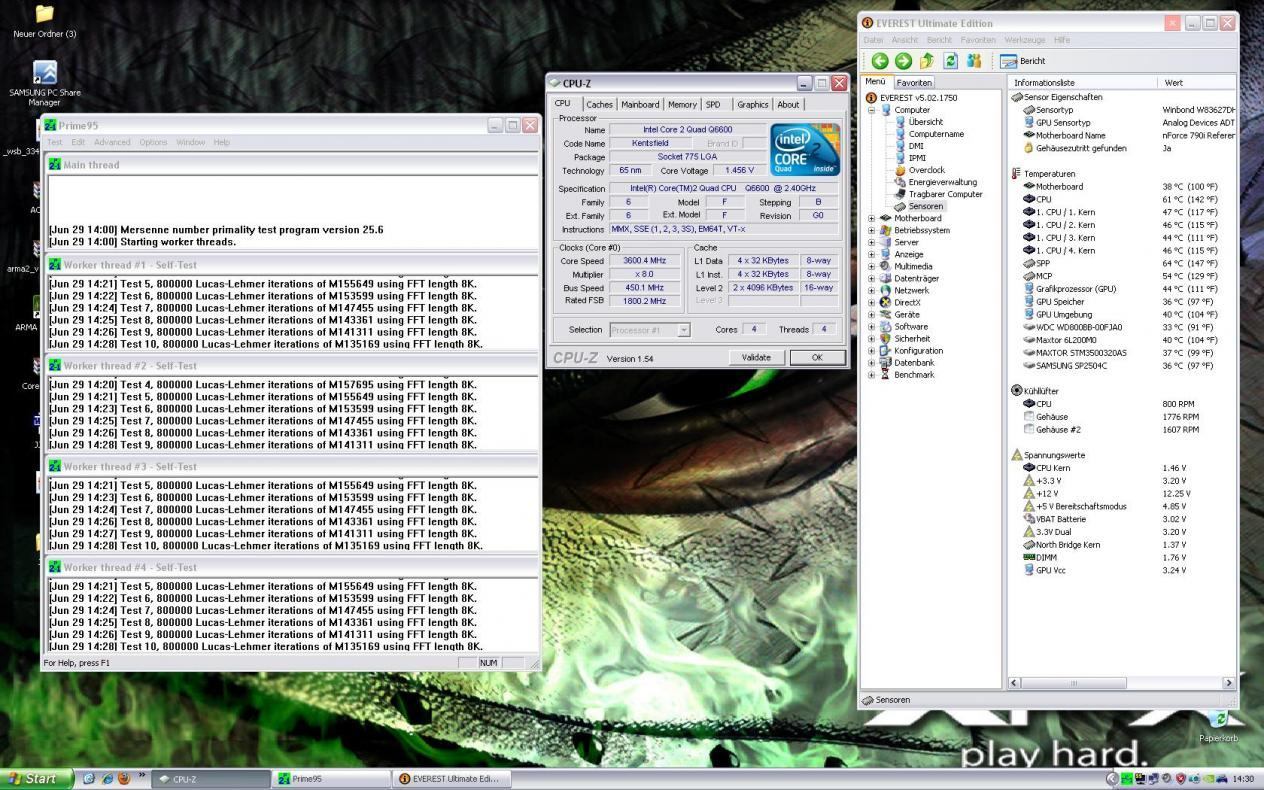Go forward with EVEREST green right arrow
This screenshot has height=790, width=1264.
click(x=903, y=61)
